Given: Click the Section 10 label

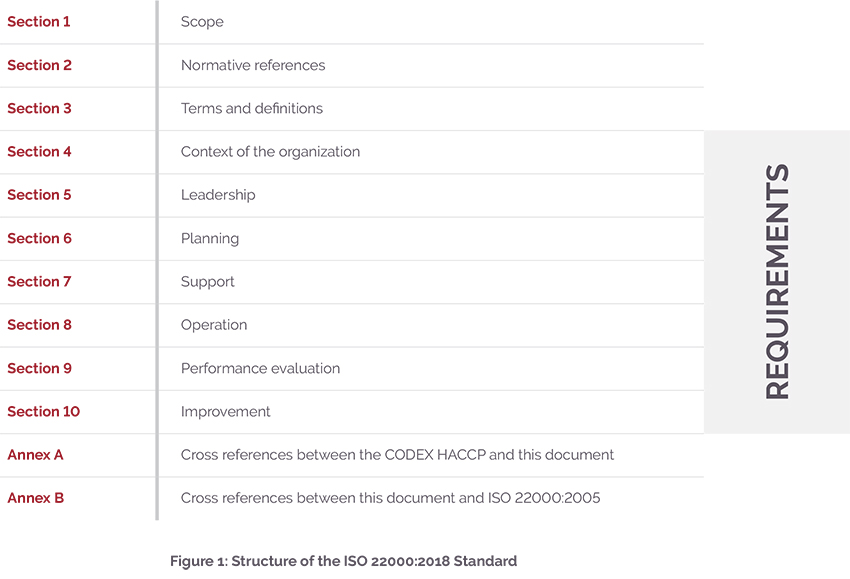Looking at the screenshot, I should pos(43,411).
